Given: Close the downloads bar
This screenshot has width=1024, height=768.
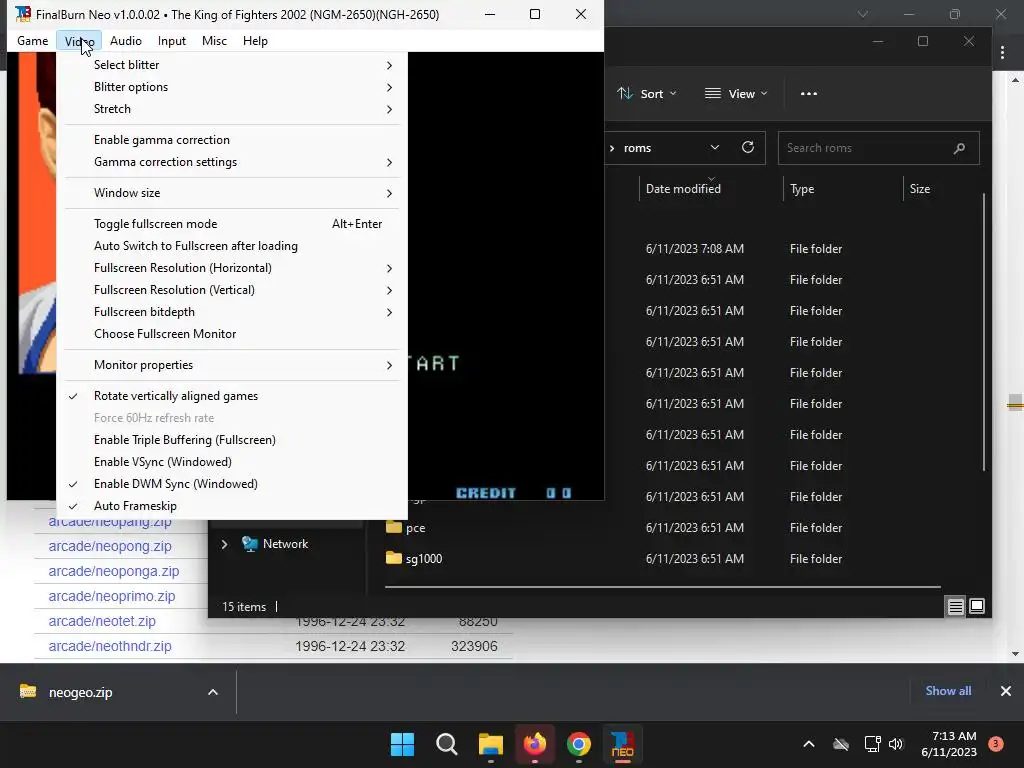Looking at the screenshot, I should point(1006,691).
